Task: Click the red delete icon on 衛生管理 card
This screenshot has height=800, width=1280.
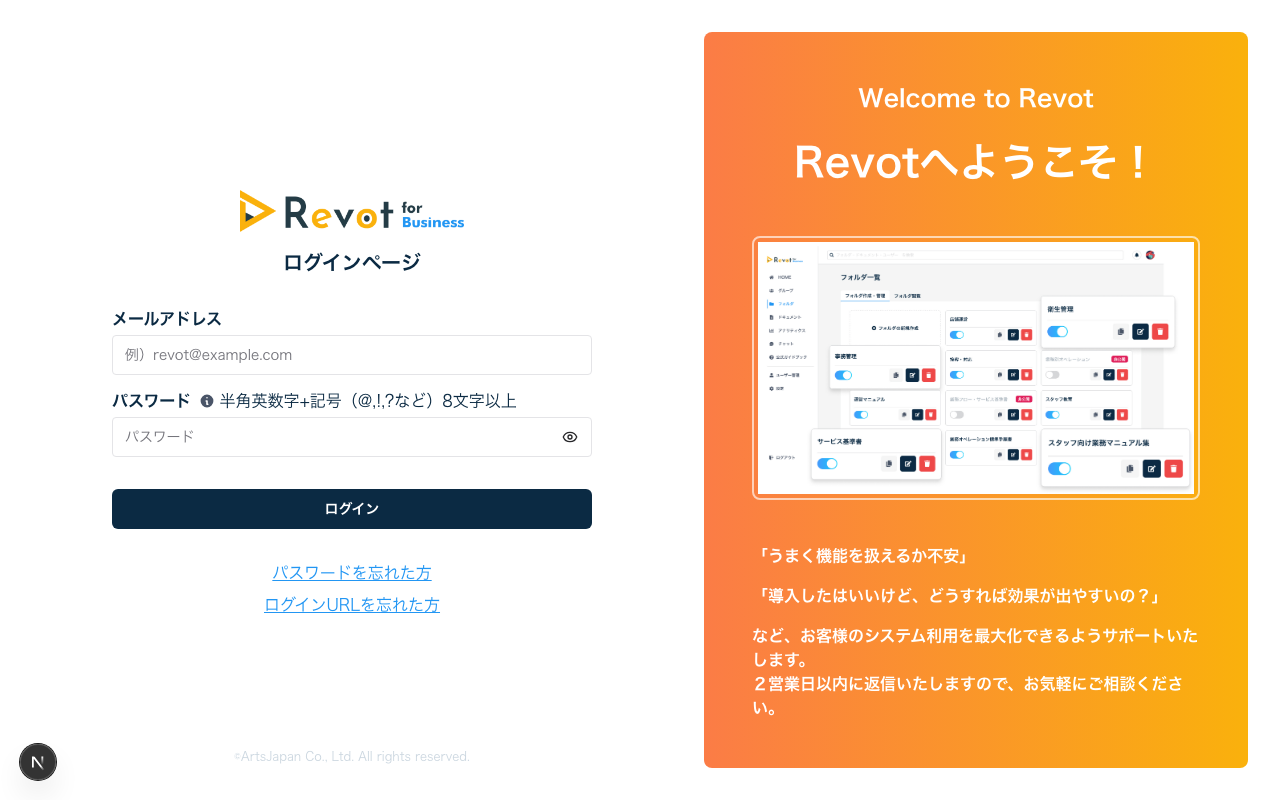Action: 1160,332
